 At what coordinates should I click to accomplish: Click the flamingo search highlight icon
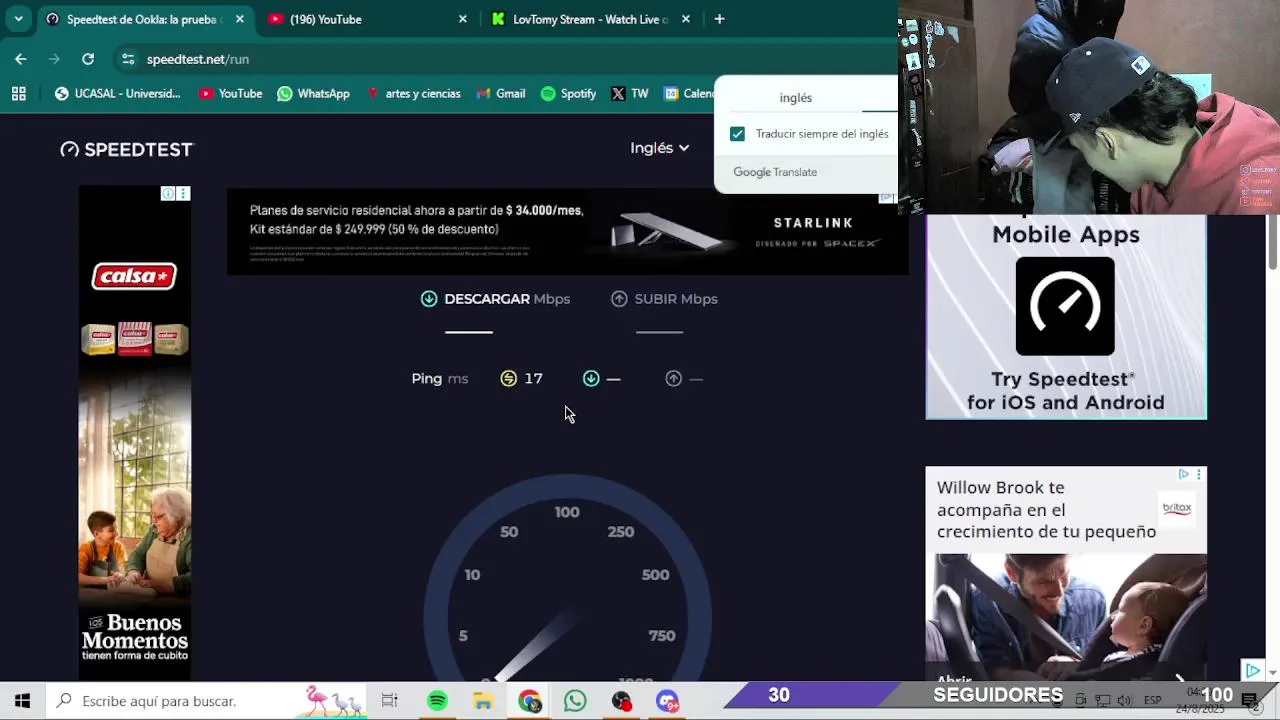pos(335,701)
